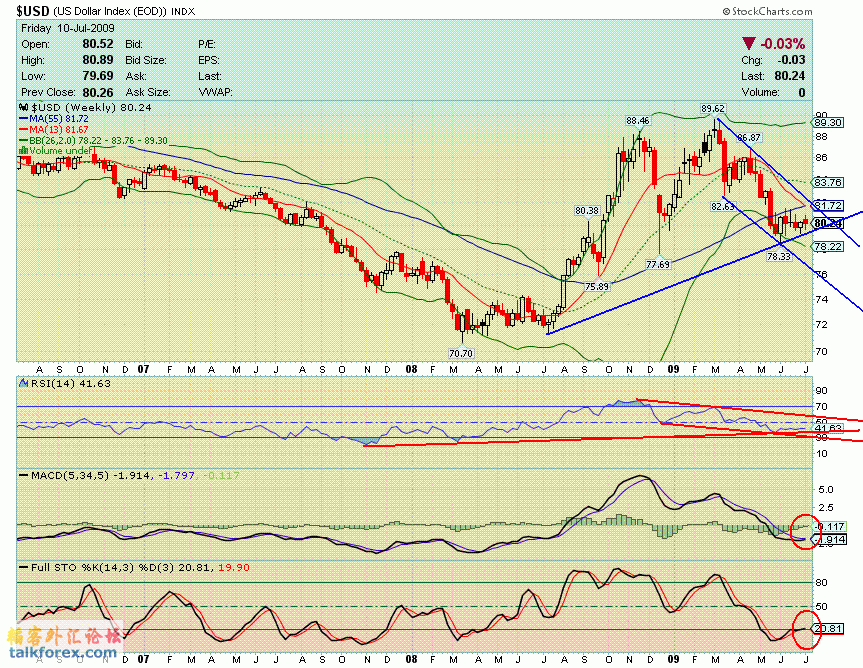Click the 82.63 price label
This screenshot has width=863, height=668.
tap(723, 206)
